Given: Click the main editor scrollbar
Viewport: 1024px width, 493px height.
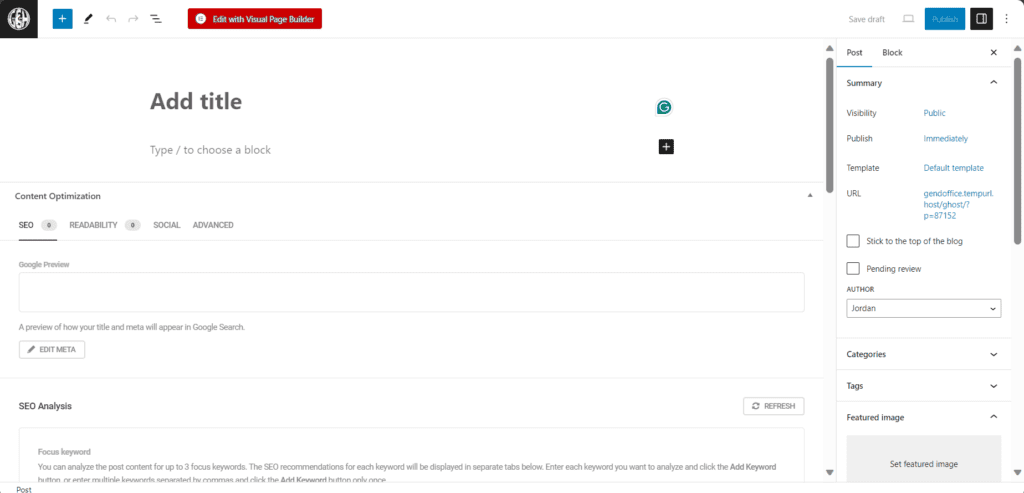Looking at the screenshot, I should coord(829,124).
